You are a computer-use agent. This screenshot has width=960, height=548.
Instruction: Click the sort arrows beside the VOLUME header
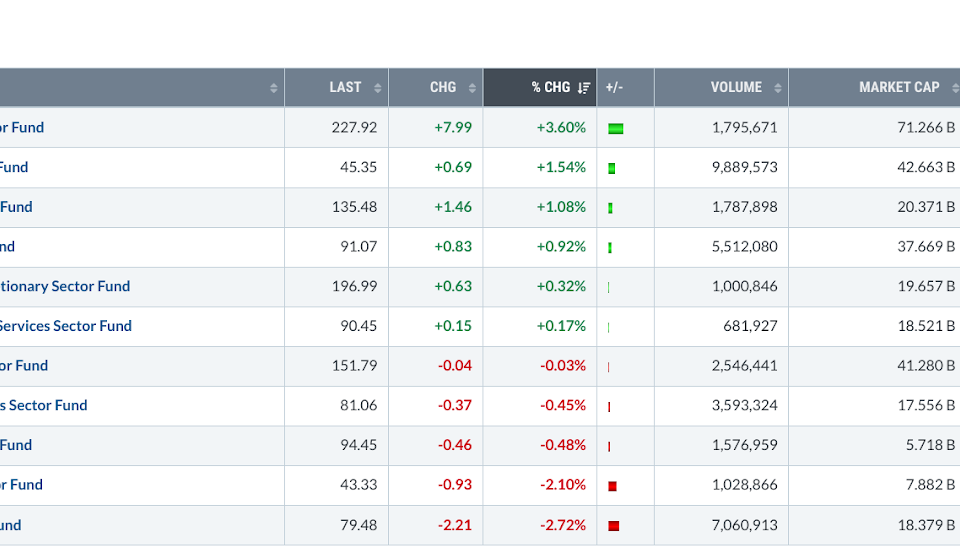[777, 88]
